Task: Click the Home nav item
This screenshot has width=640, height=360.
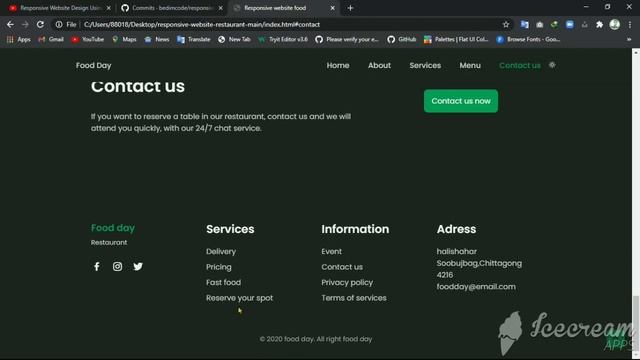Action: (x=338, y=65)
